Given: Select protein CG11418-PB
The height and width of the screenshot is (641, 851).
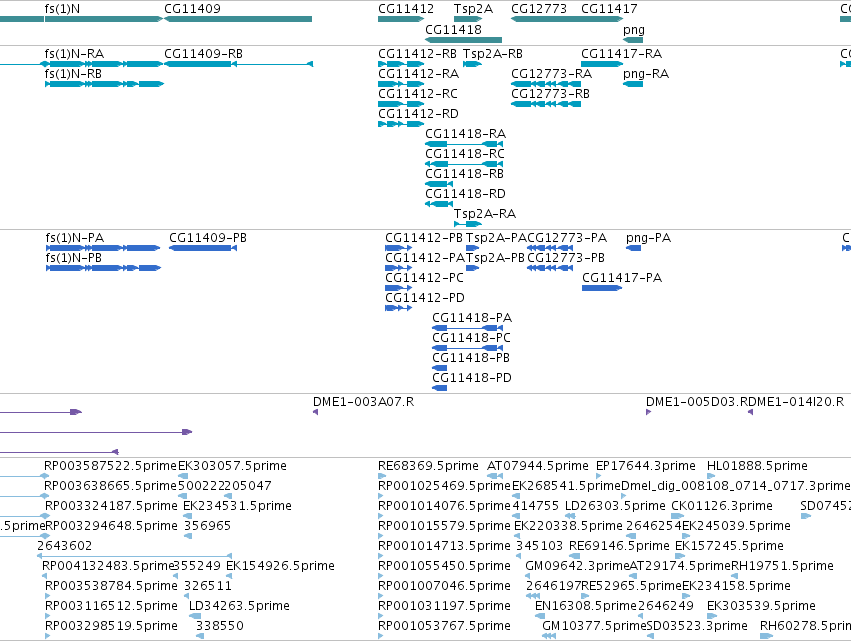Looking at the screenshot, I should (440, 368).
